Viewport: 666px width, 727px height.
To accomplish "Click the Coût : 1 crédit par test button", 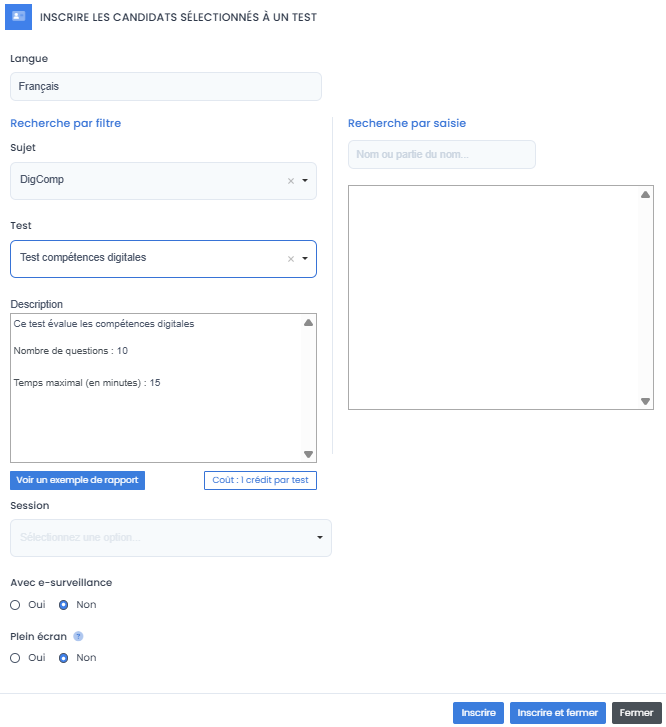I will [260, 480].
